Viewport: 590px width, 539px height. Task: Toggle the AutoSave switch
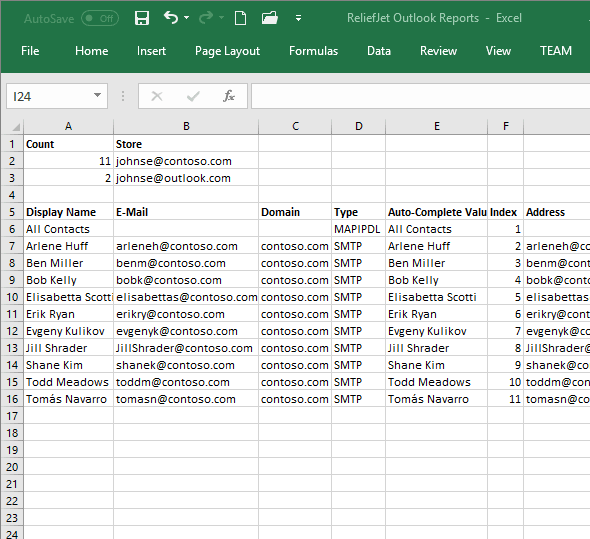(100, 18)
